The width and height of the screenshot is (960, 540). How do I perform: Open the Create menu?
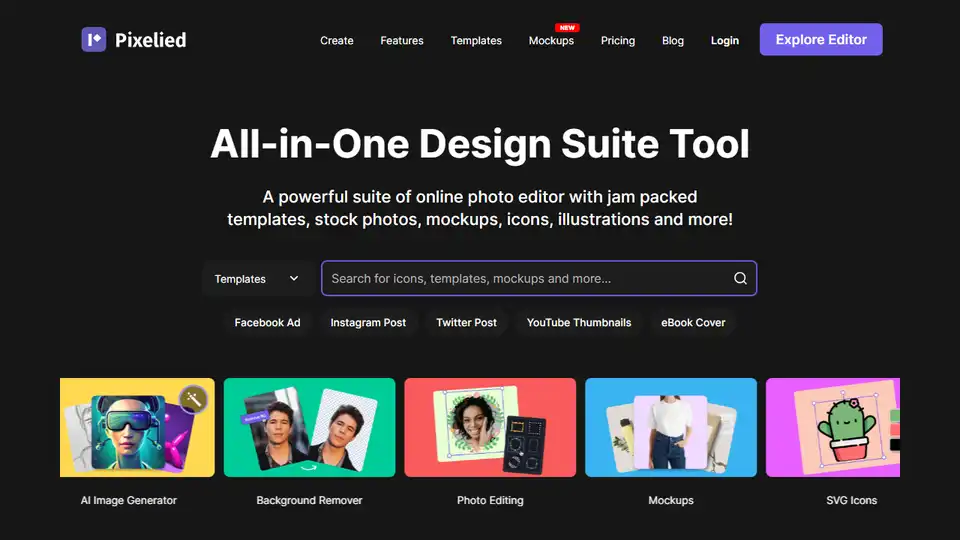point(336,41)
